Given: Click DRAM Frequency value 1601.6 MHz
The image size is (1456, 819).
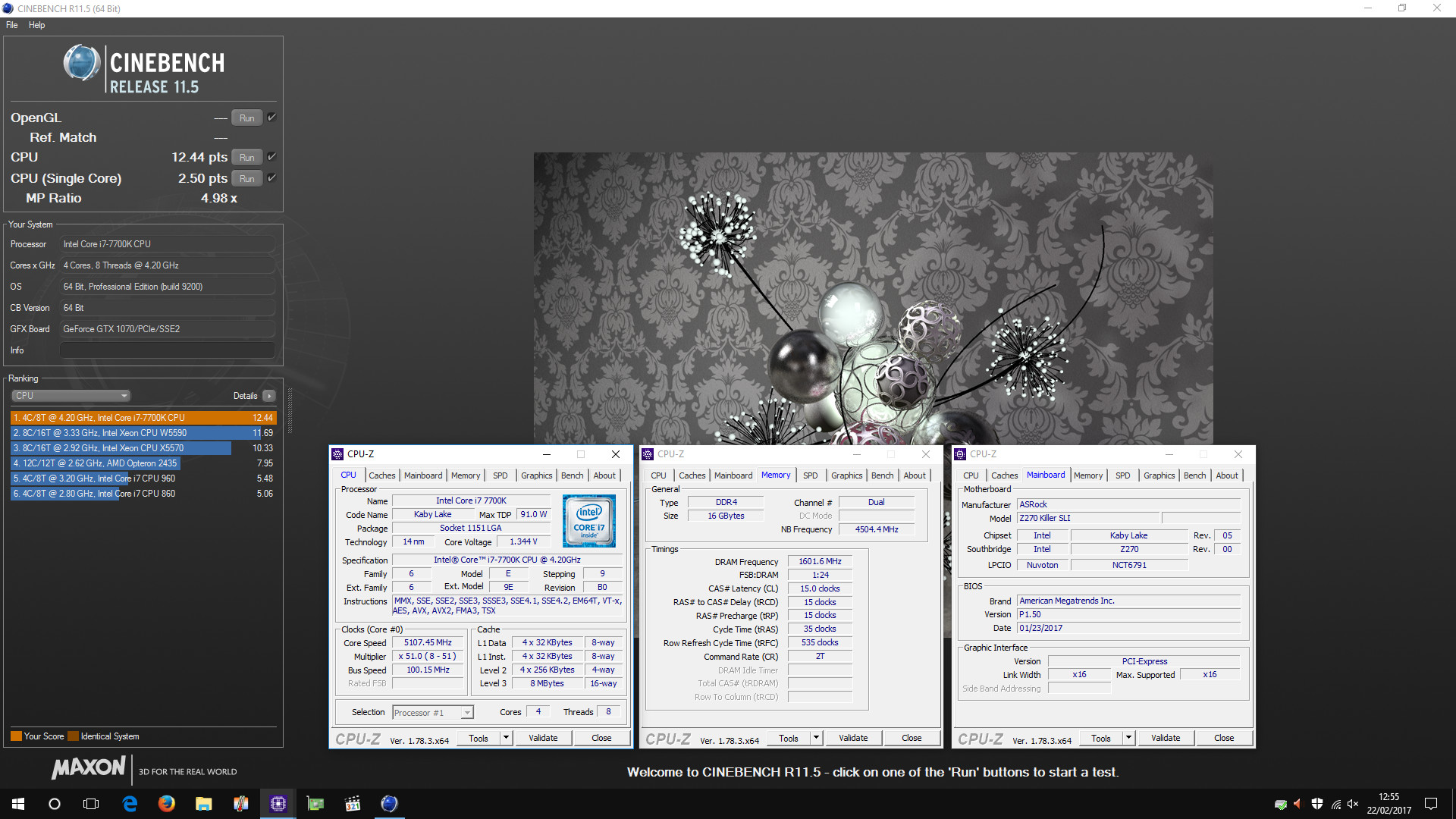Looking at the screenshot, I should click(820, 562).
